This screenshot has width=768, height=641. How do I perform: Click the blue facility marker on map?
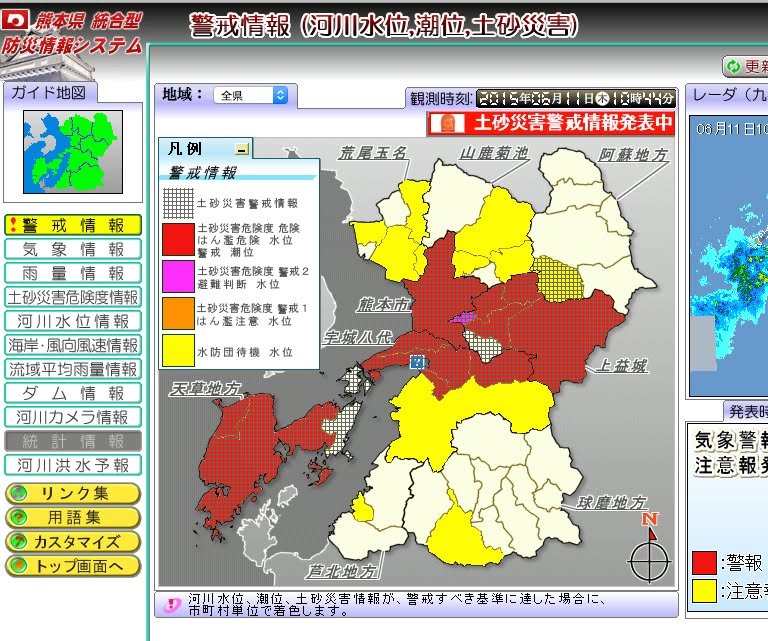click(x=417, y=361)
